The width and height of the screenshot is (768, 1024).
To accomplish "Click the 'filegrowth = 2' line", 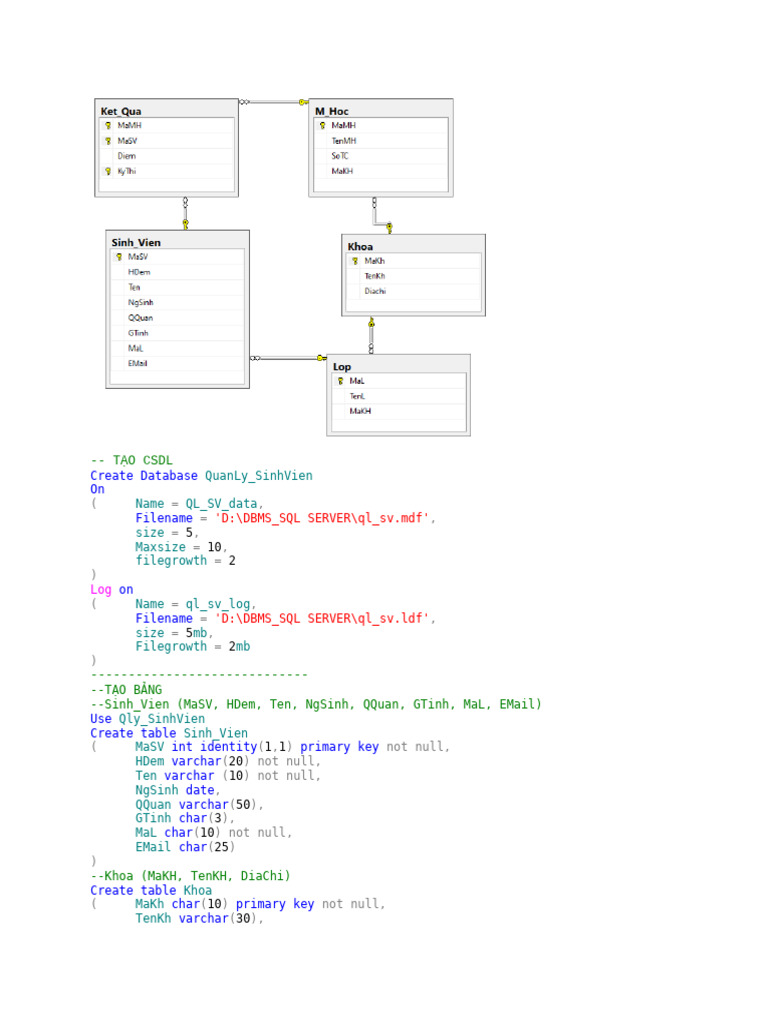I will 185,560.
